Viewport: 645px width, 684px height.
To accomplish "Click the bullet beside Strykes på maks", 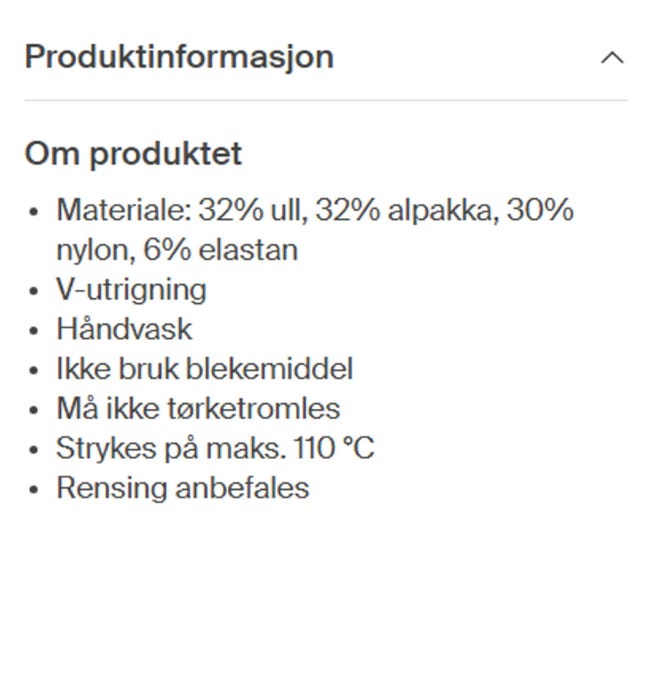I will 35,450.
